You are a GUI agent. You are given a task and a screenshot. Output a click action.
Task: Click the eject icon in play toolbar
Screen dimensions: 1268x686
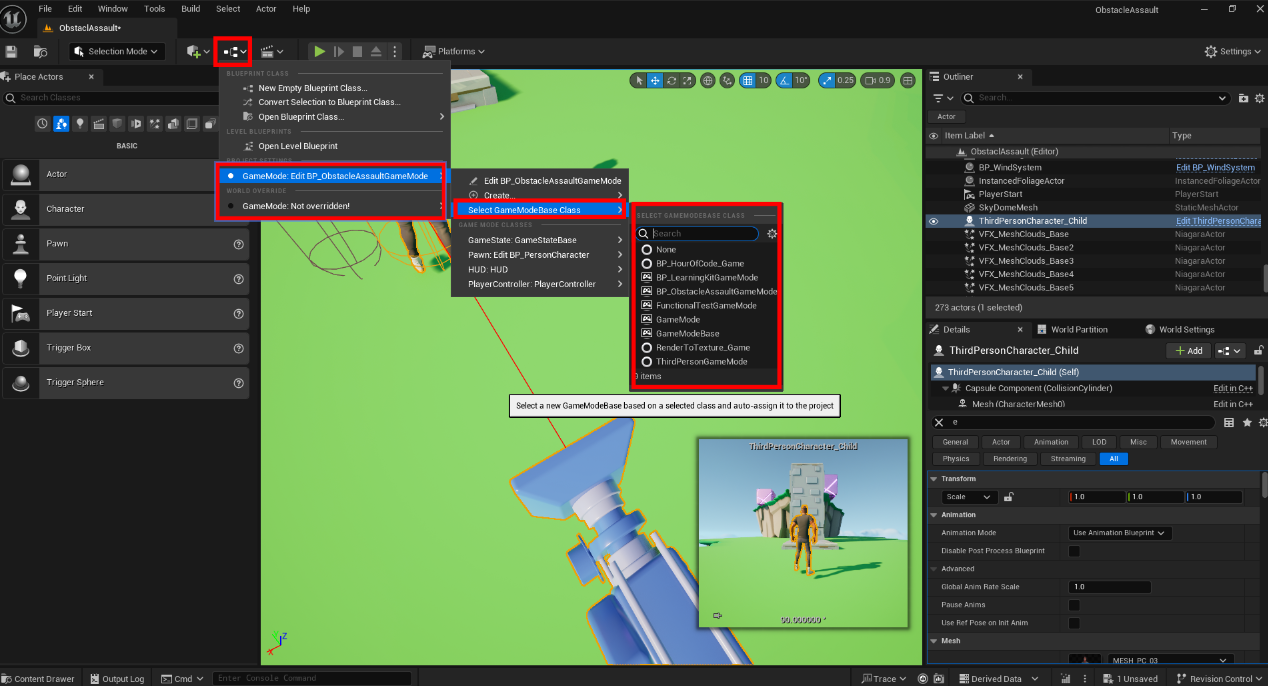coord(376,51)
